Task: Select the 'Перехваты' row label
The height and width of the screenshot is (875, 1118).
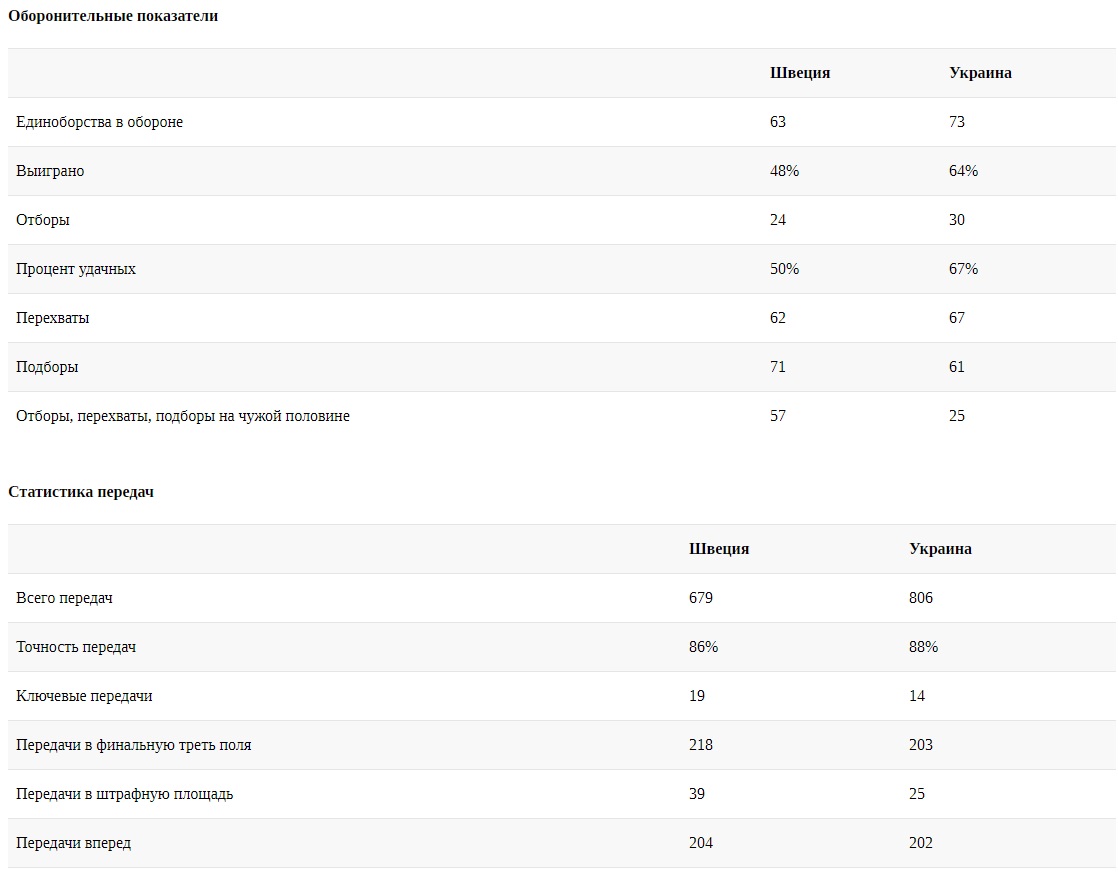Action: pos(53,318)
